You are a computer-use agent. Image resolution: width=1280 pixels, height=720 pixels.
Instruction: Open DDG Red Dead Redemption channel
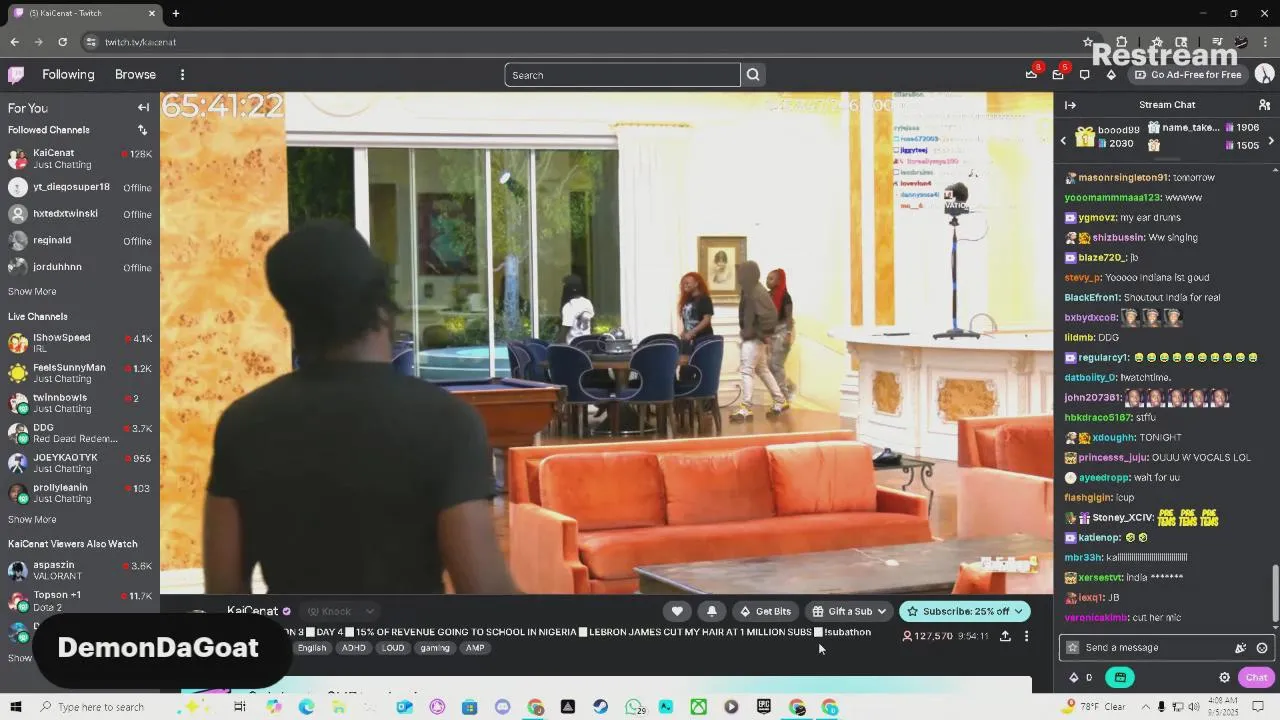coord(80,433)
